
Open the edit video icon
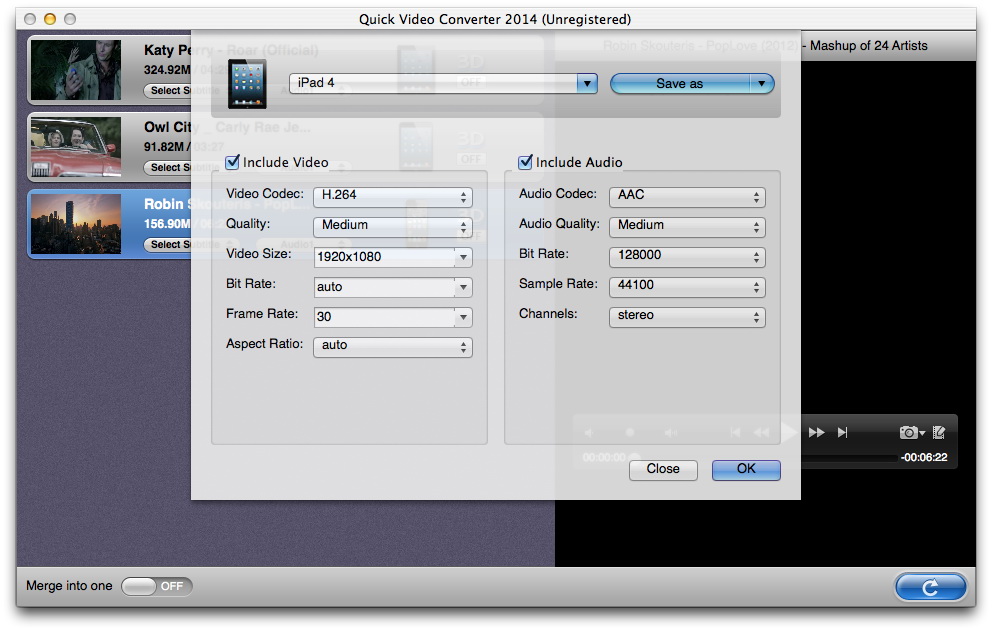click(x=939, y=433)
